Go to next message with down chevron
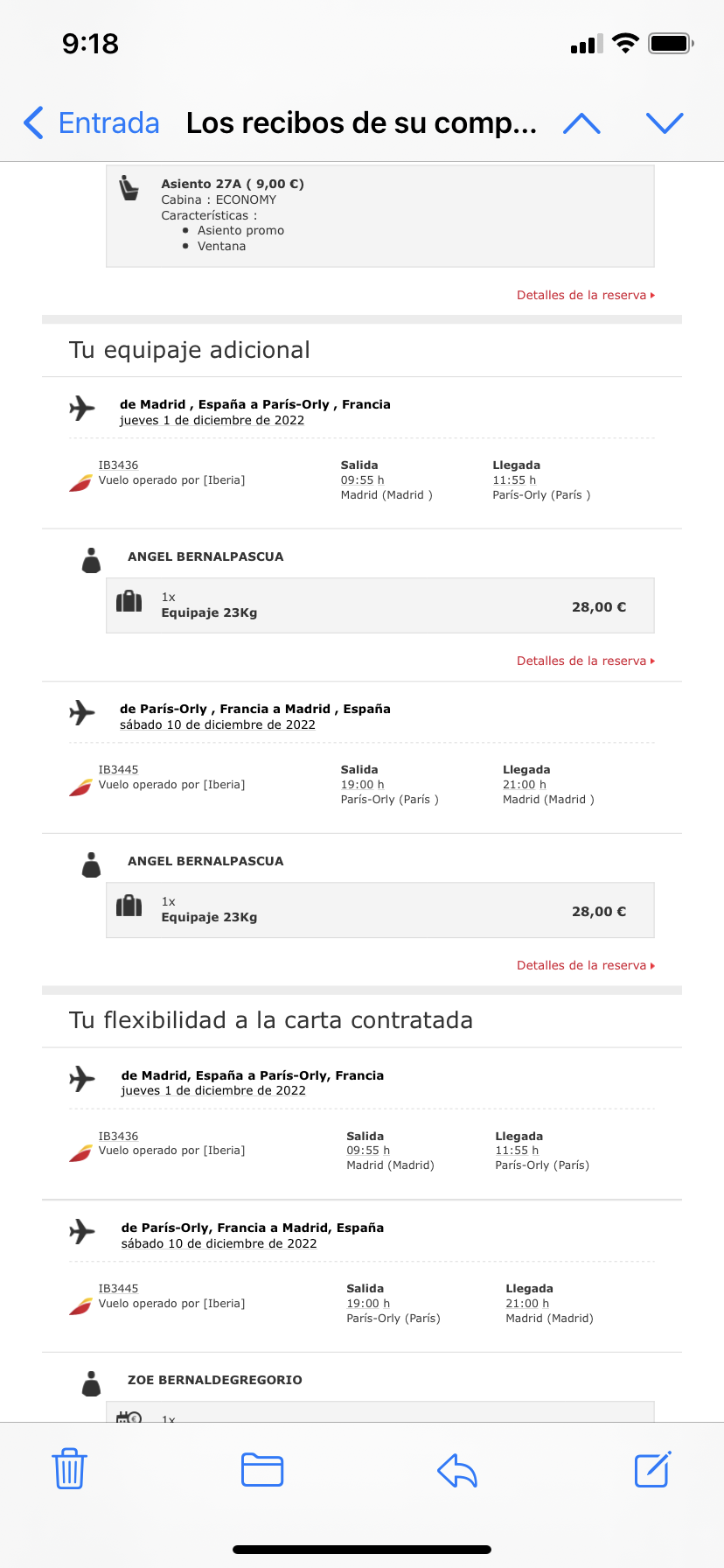724x1568 pixels. click(665, 123)
